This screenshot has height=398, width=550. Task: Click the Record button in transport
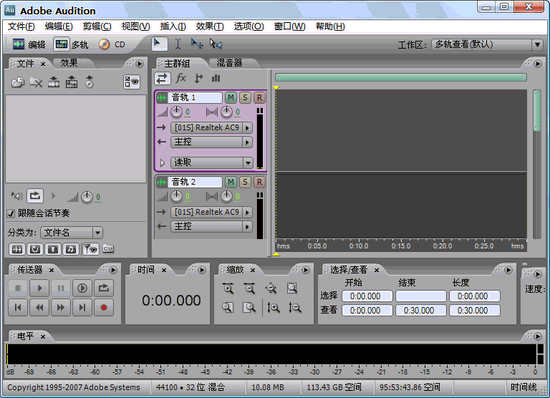[x=103, y=308]
